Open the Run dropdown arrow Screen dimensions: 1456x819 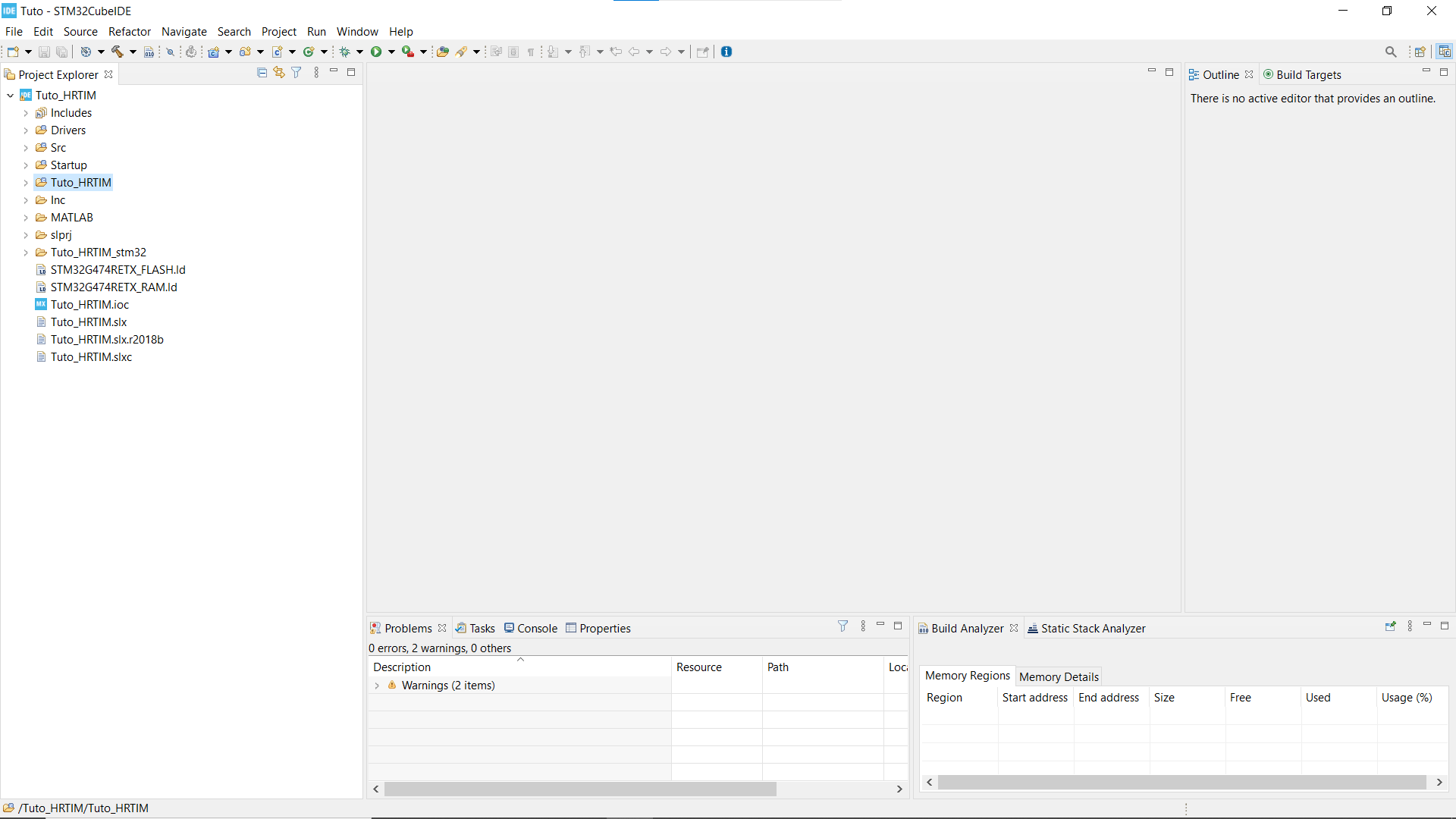pyautogui.click(x=392, y=52)
